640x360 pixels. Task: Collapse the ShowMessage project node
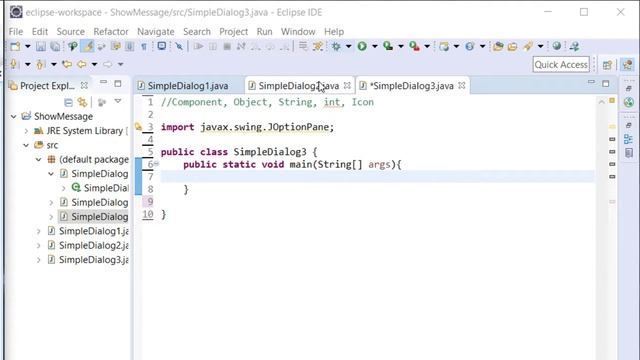(13, 116)
